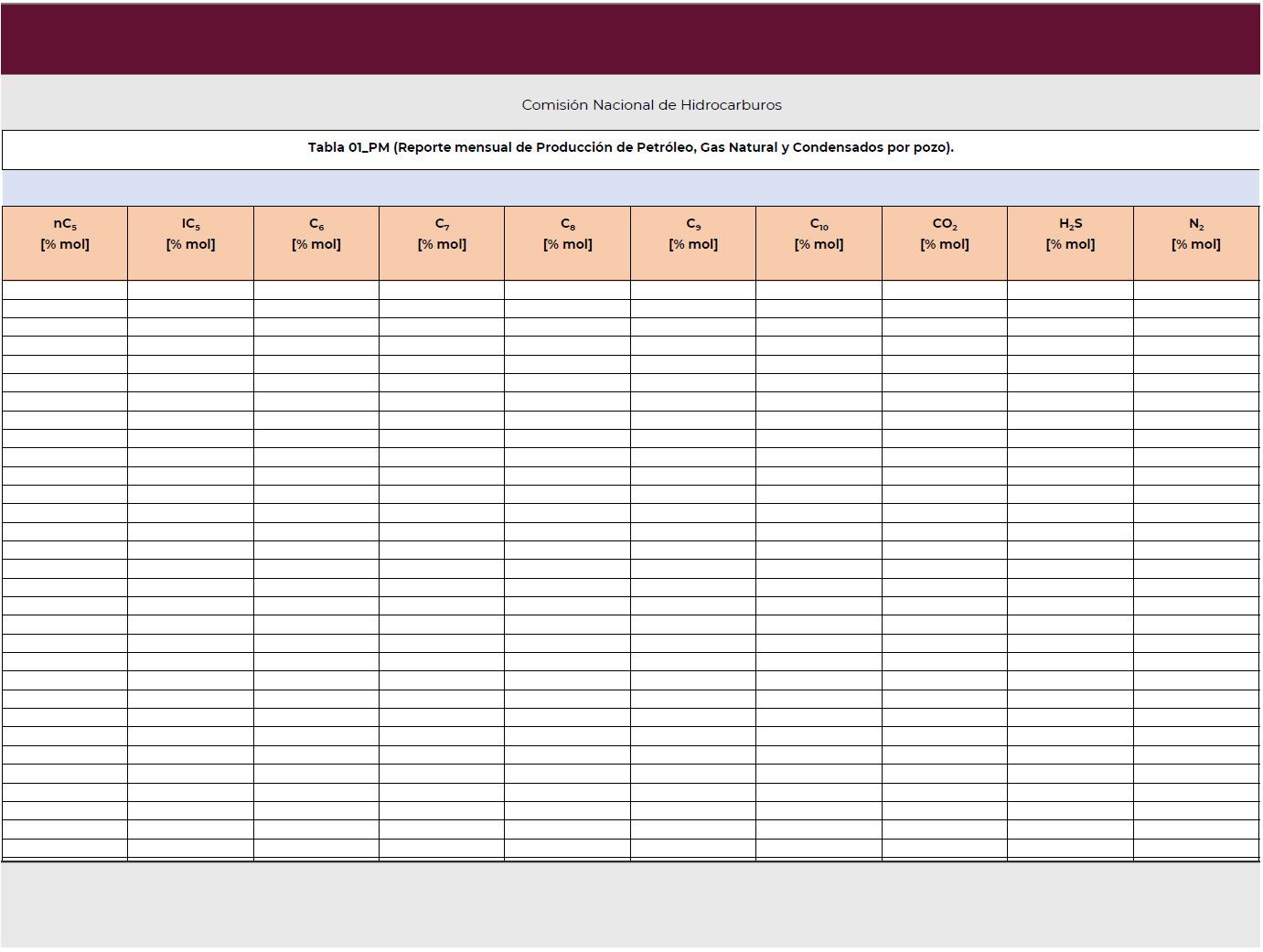Viewport: 1263px width, 952px height.
Task: Select the C9 [% mol] header cell
Action: [693, 242]
